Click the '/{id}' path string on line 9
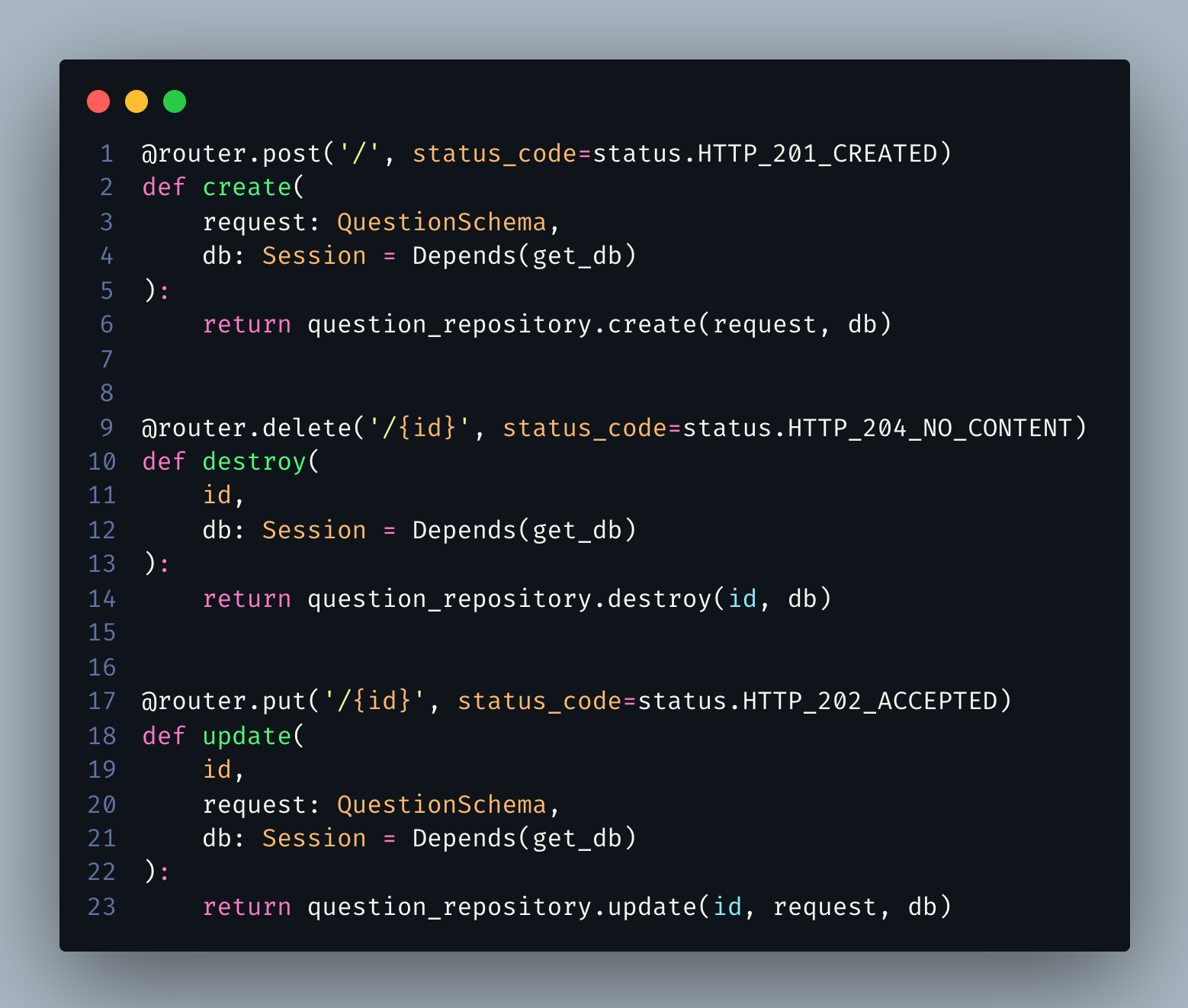Image resolution: width=1188 pixels, height=1008 pixels. [419, 429]
